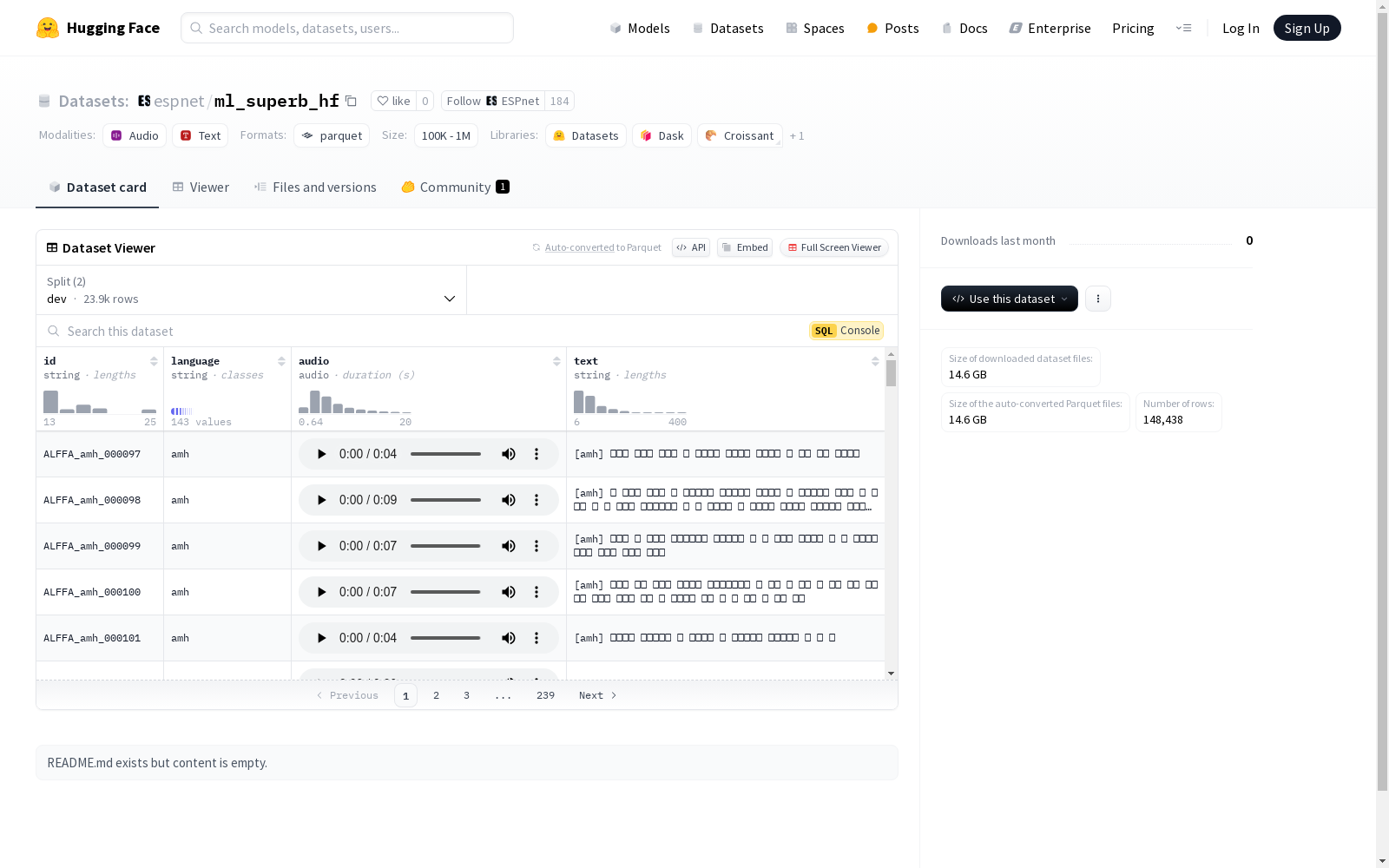
Task: Click the Hugging Face logo
Action: 98,28
